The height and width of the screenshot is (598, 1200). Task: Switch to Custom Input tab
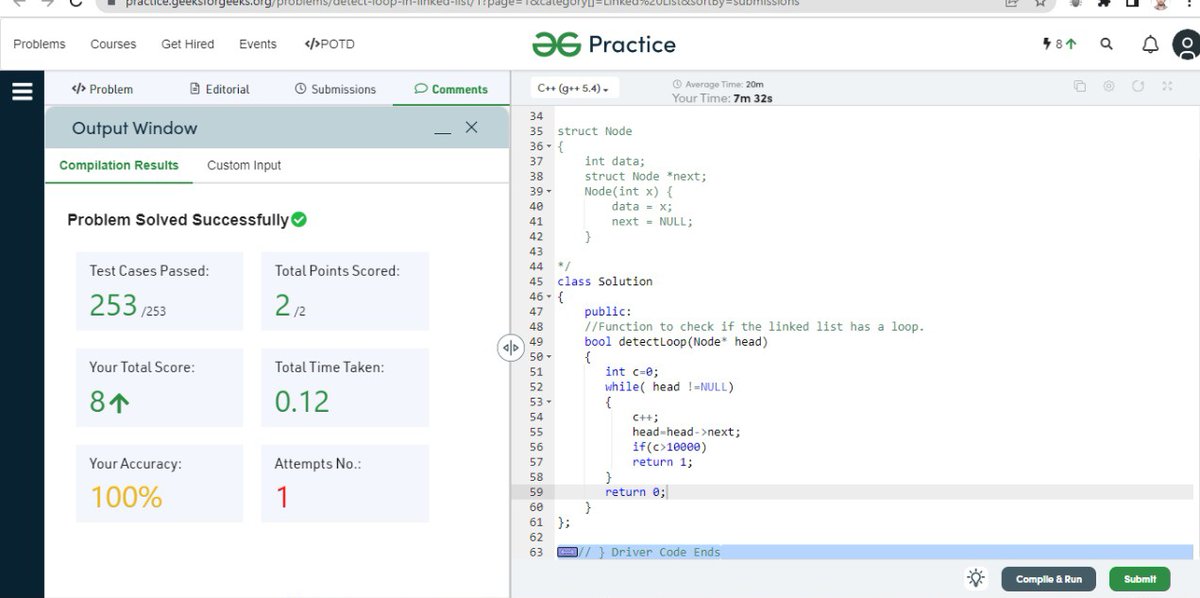click(244, 165)
